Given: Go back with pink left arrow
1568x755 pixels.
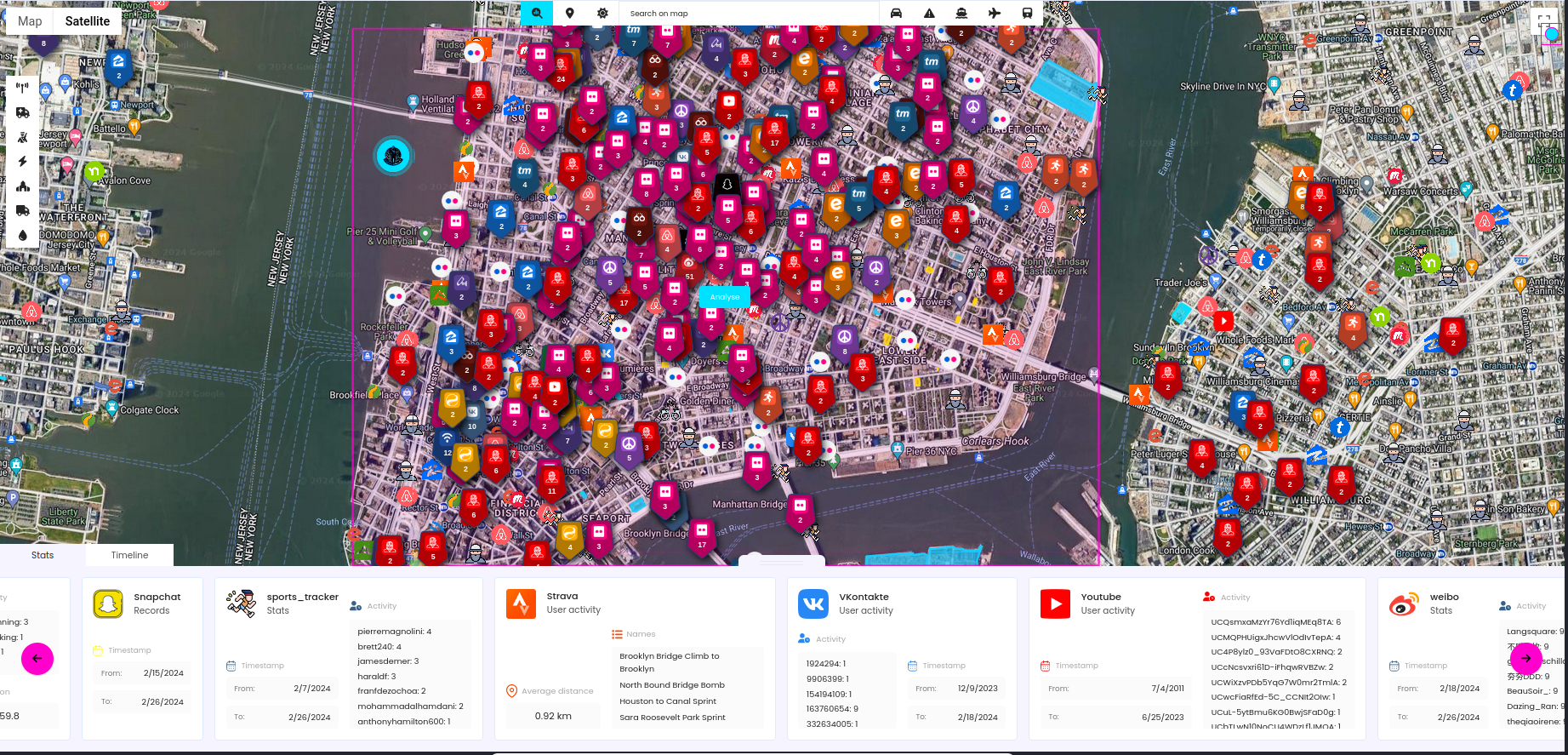Looking at the screenshot, I should (37, 658).
